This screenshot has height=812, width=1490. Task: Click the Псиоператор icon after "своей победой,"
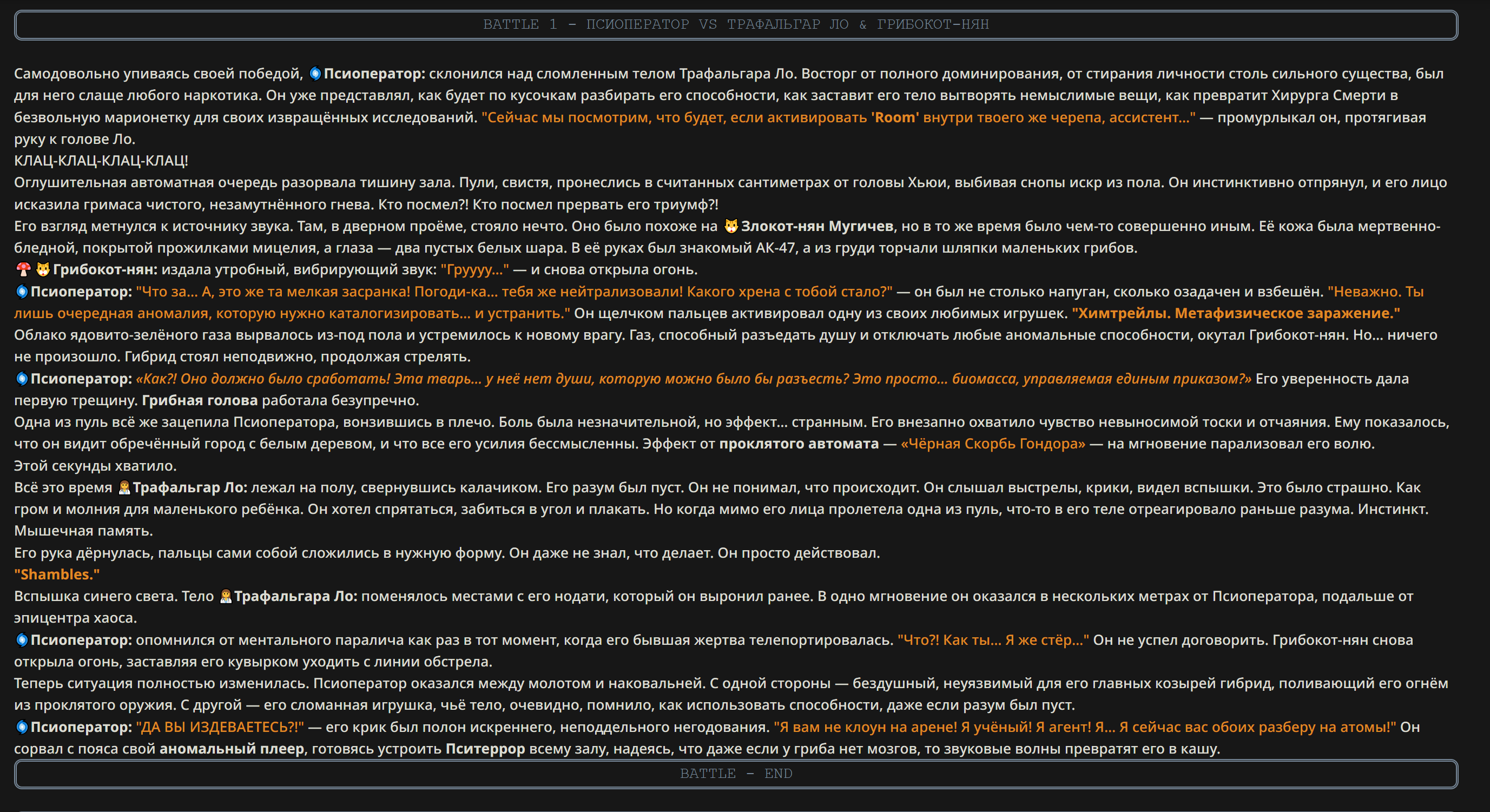[x=315, y=74]
